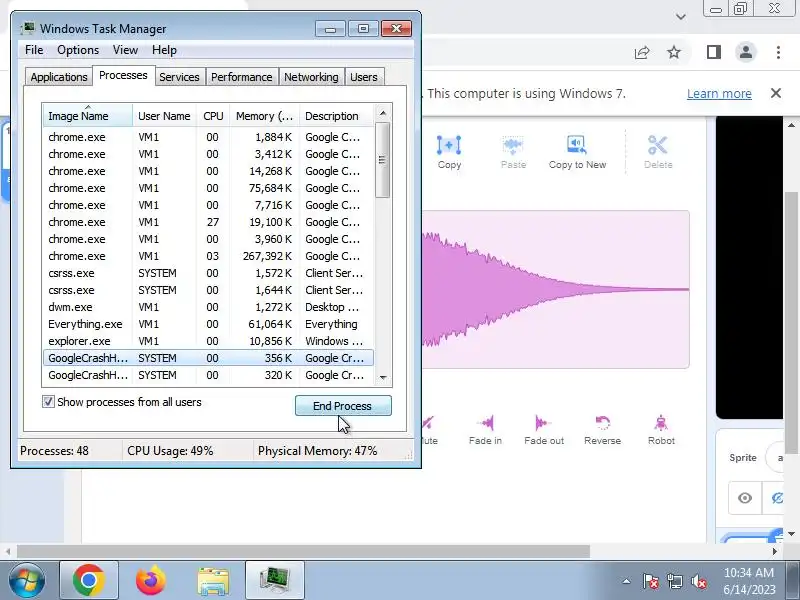Open the Chrome side panel icon
The image size is (800, 600).
point(714,52)
